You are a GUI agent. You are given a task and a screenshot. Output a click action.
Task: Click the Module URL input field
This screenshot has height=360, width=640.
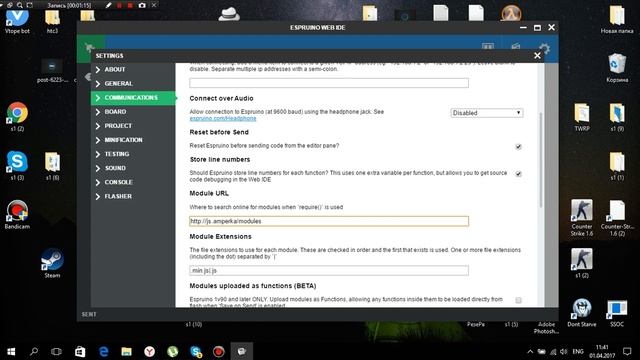pos(329,221)
